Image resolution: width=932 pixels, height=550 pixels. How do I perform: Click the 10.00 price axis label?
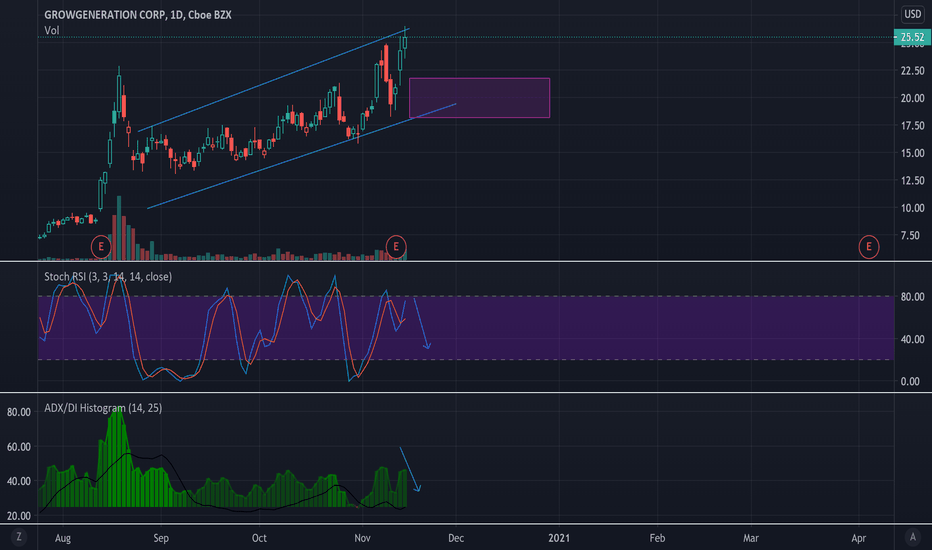click(x=912, y=208)
